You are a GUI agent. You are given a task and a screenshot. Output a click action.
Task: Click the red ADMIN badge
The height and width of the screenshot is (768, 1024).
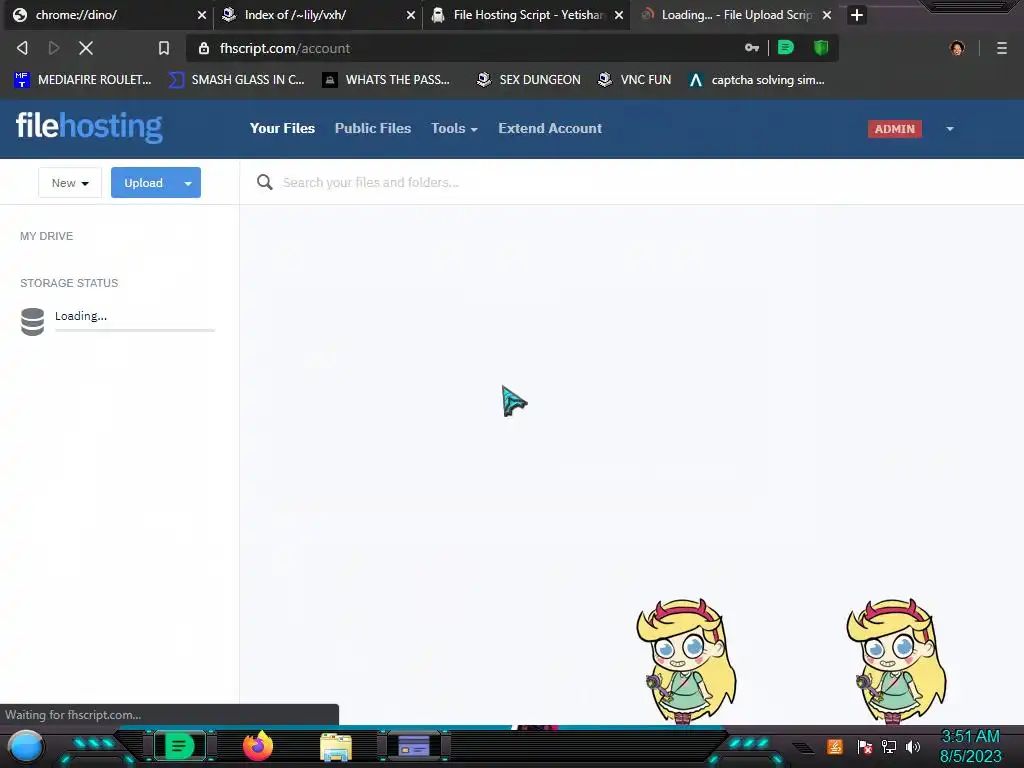[895, 129]
